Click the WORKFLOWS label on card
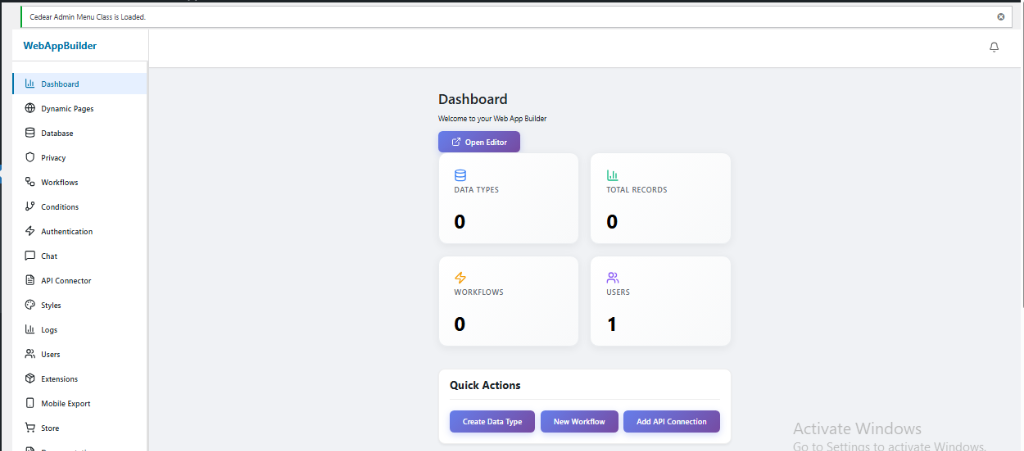 479,292
